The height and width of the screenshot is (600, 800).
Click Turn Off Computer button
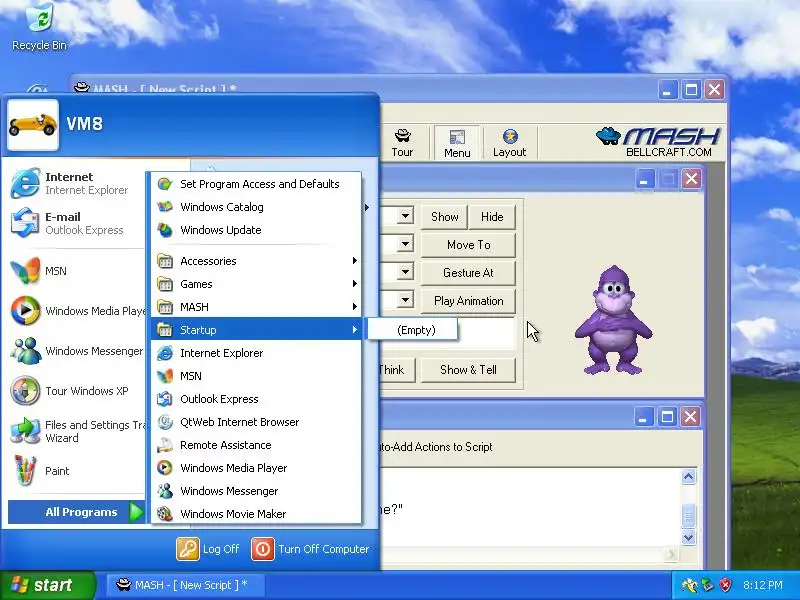pyautogui.click(x=310, y=549)
